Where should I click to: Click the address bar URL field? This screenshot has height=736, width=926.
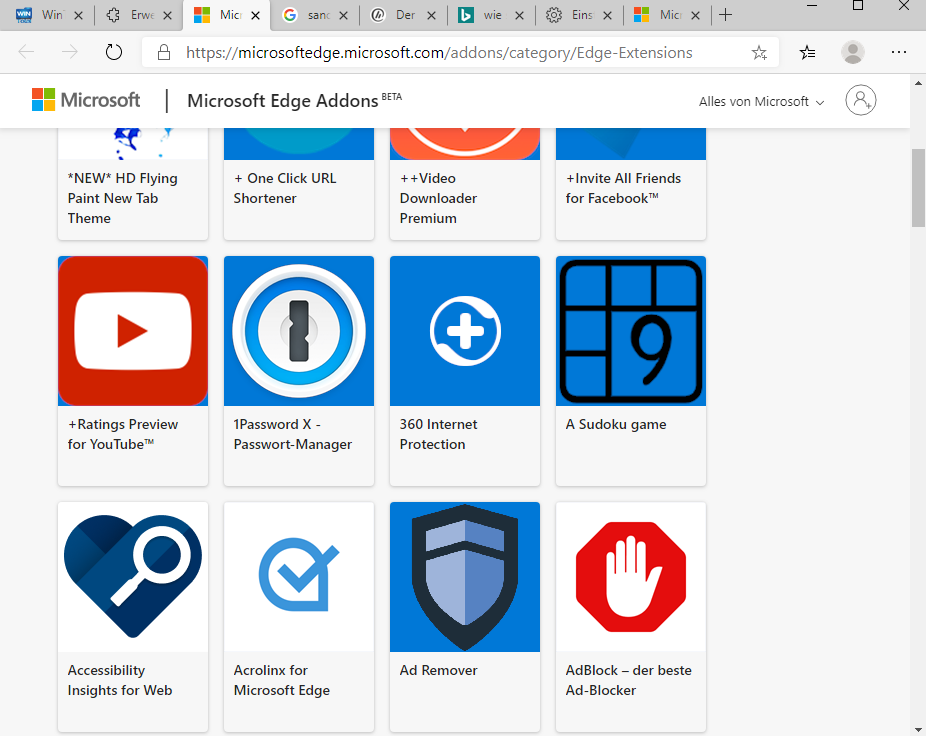tap(439, 53)
